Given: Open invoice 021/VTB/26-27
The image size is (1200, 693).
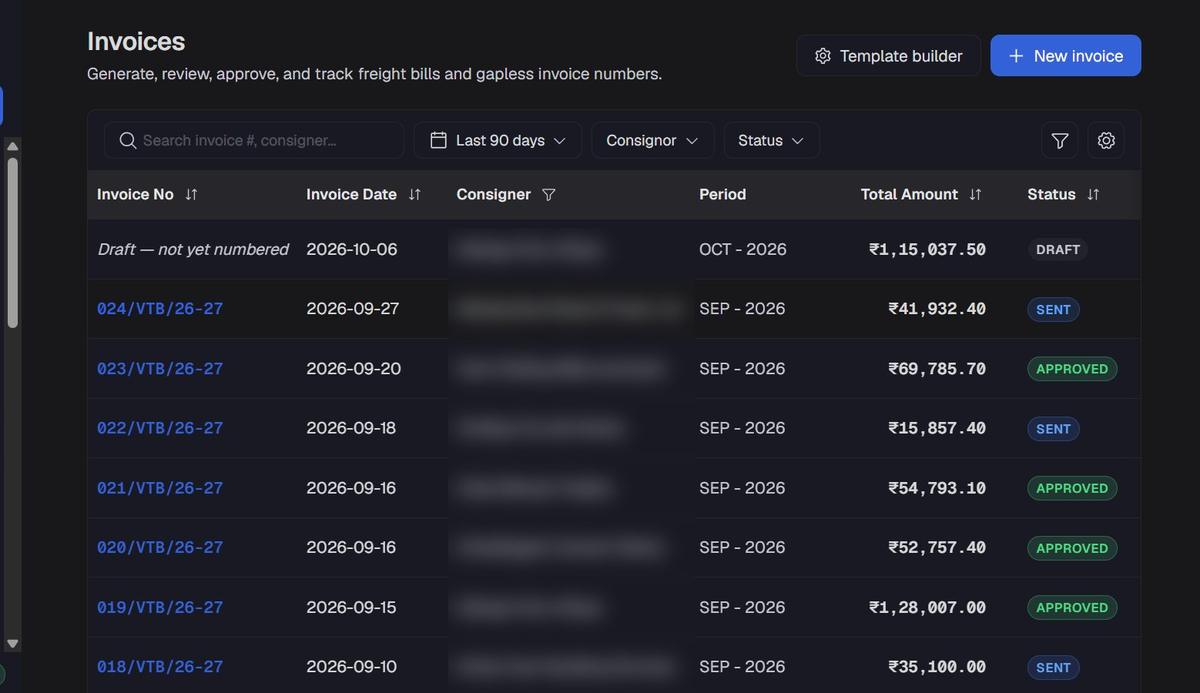Looking at the screenshot, I should click(x=160, y=488).
